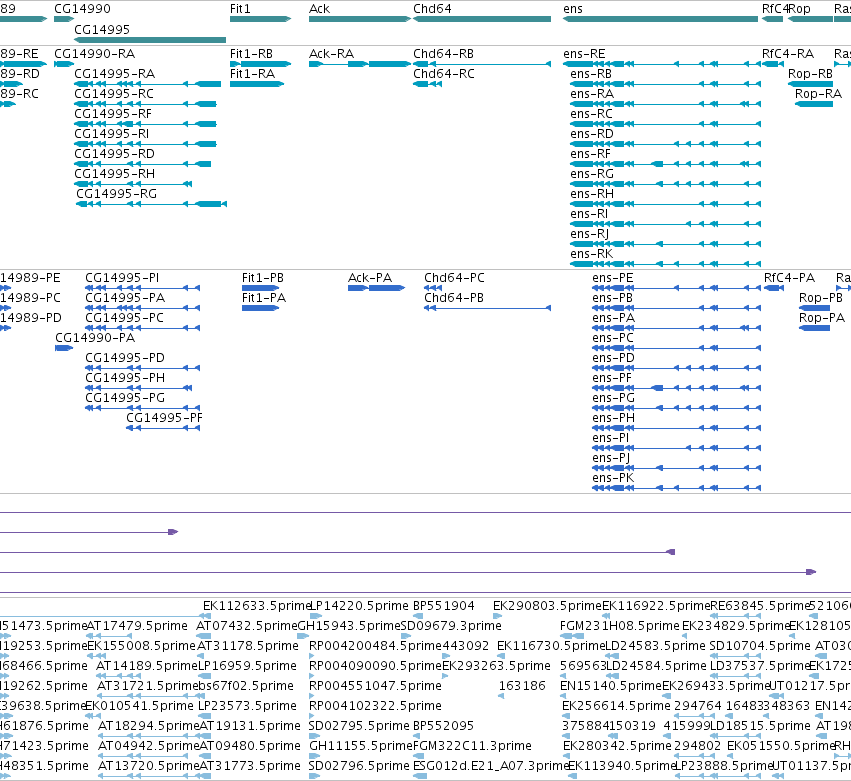This screenshot has height=781, width=851.
Task: Open EST AT13720.5prime
Action: click(149, 766)
